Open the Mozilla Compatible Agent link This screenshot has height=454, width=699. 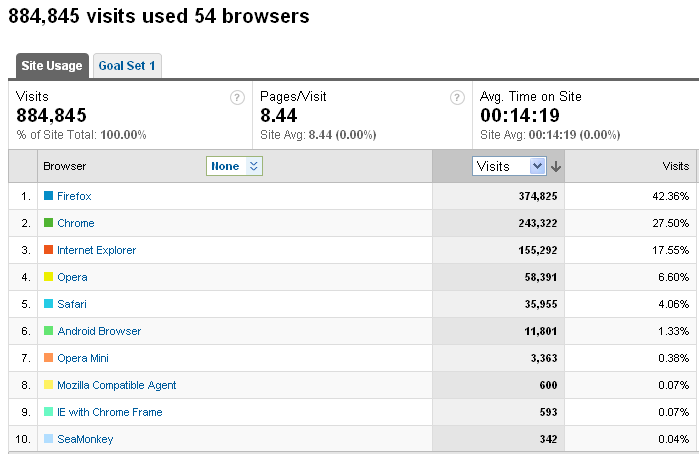117,385
